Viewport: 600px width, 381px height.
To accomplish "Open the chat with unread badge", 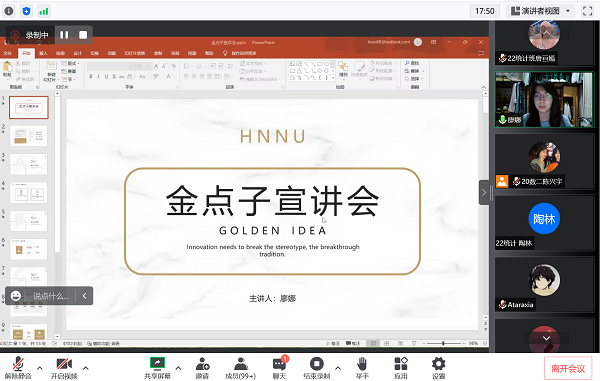I will coord(279,363).
